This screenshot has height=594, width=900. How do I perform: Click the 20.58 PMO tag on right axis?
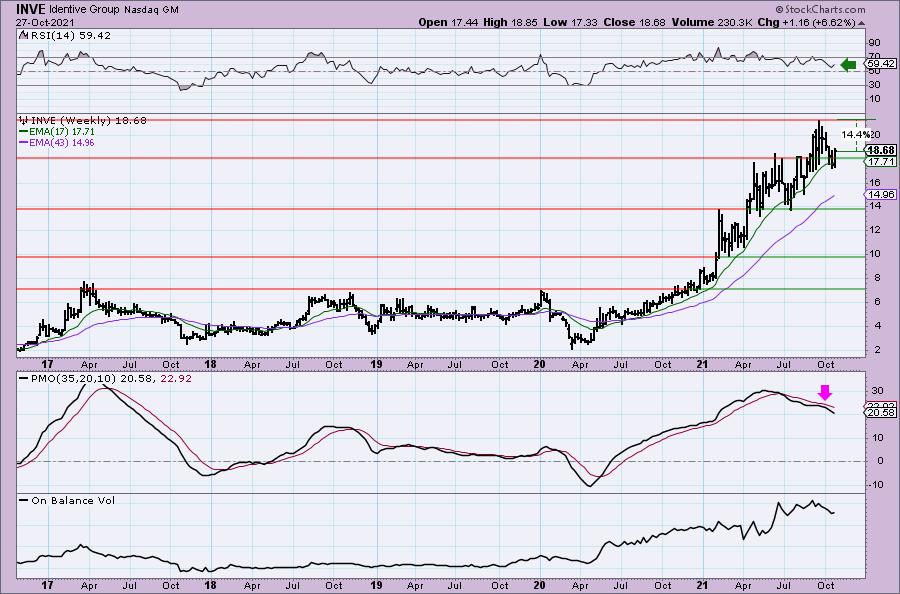point(881,413)
